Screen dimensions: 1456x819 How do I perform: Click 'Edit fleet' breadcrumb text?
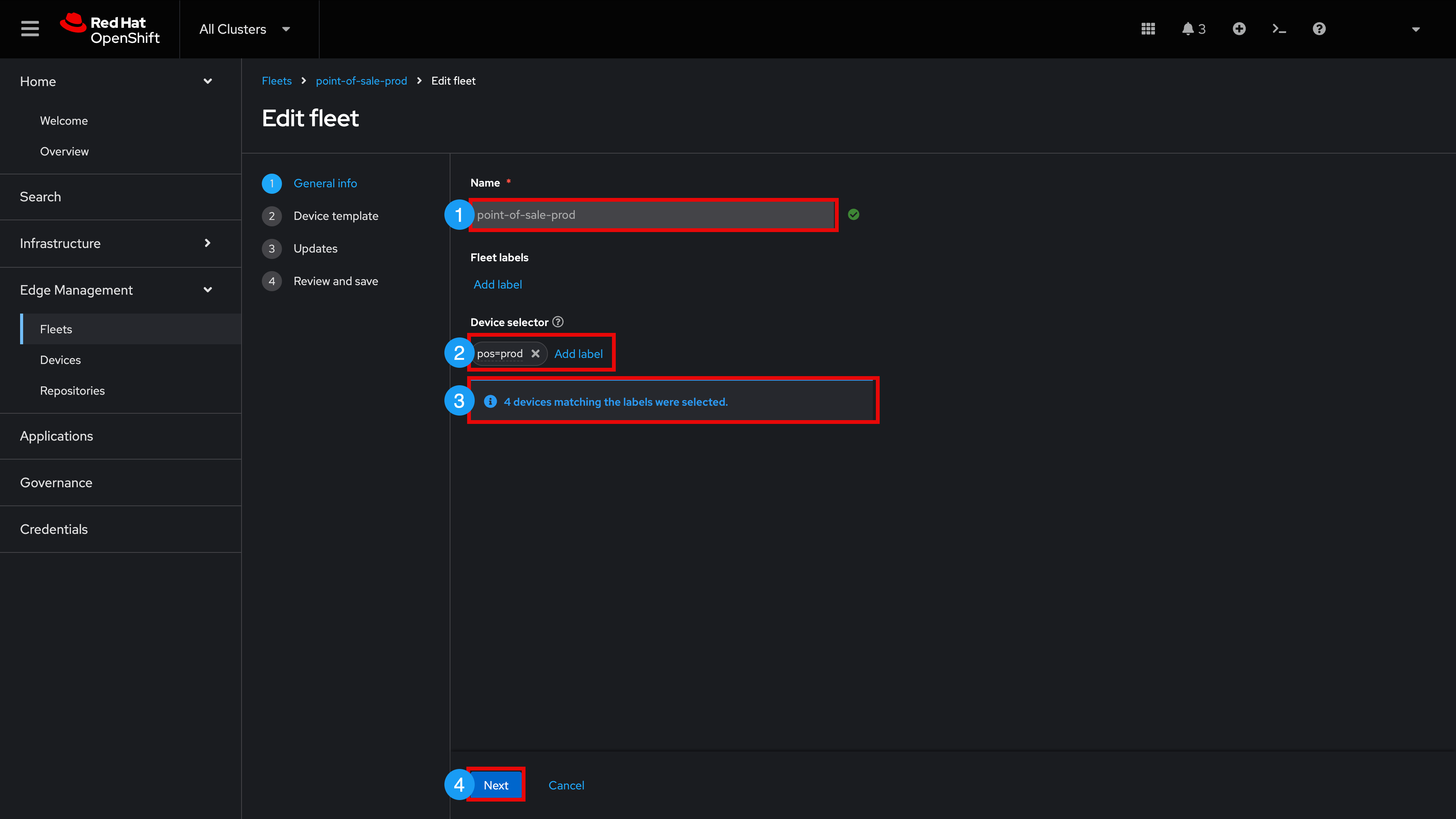[453, 81]
